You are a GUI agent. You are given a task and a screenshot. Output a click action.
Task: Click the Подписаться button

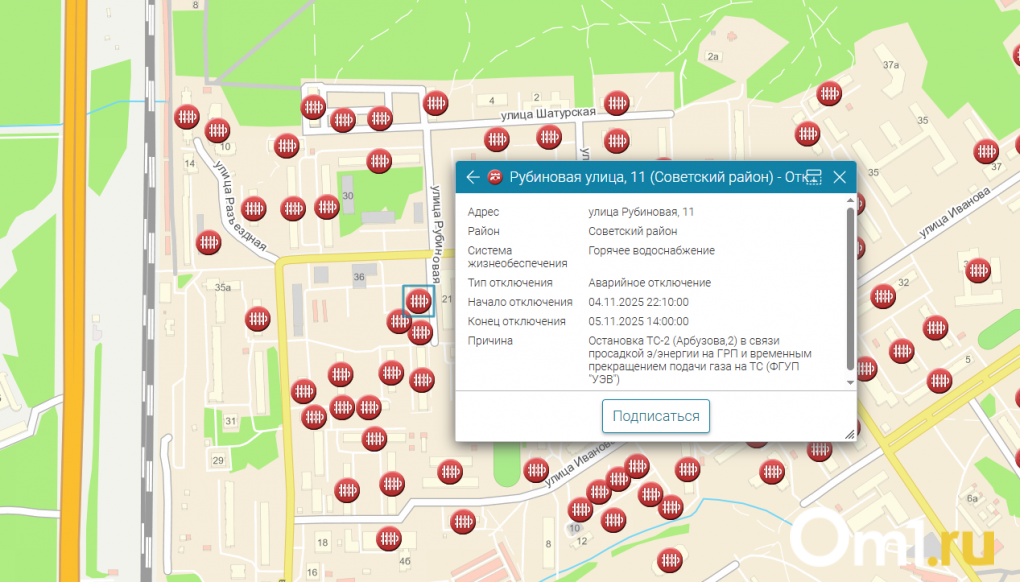point(655,416)
